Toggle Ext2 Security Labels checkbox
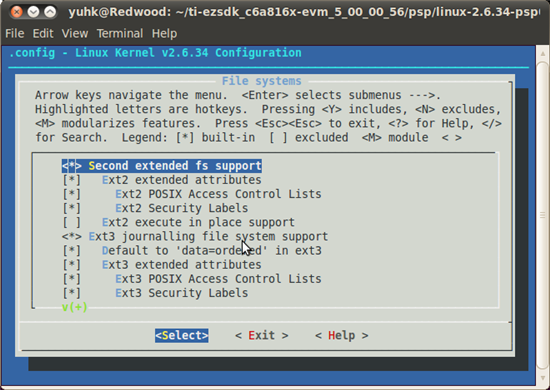 coord(155,208)
